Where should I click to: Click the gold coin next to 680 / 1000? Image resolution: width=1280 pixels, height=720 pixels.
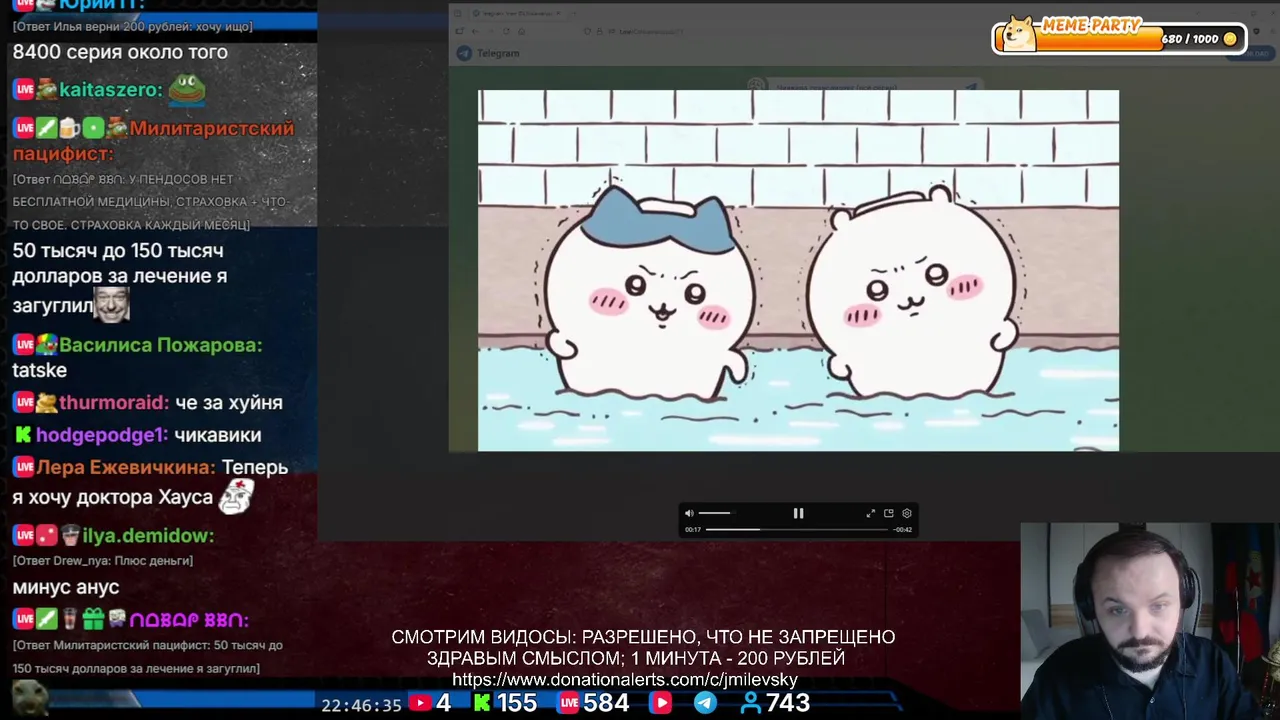click(x=1230, y=39)
